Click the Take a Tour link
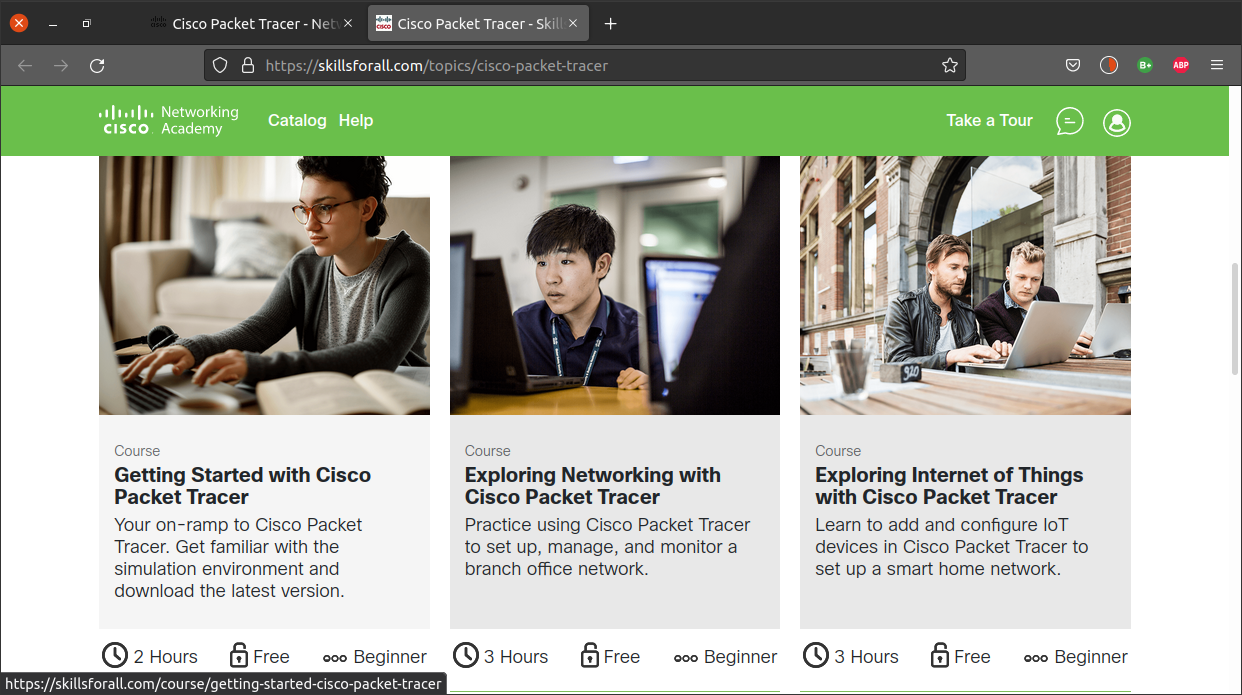 (x=989, y=120)
